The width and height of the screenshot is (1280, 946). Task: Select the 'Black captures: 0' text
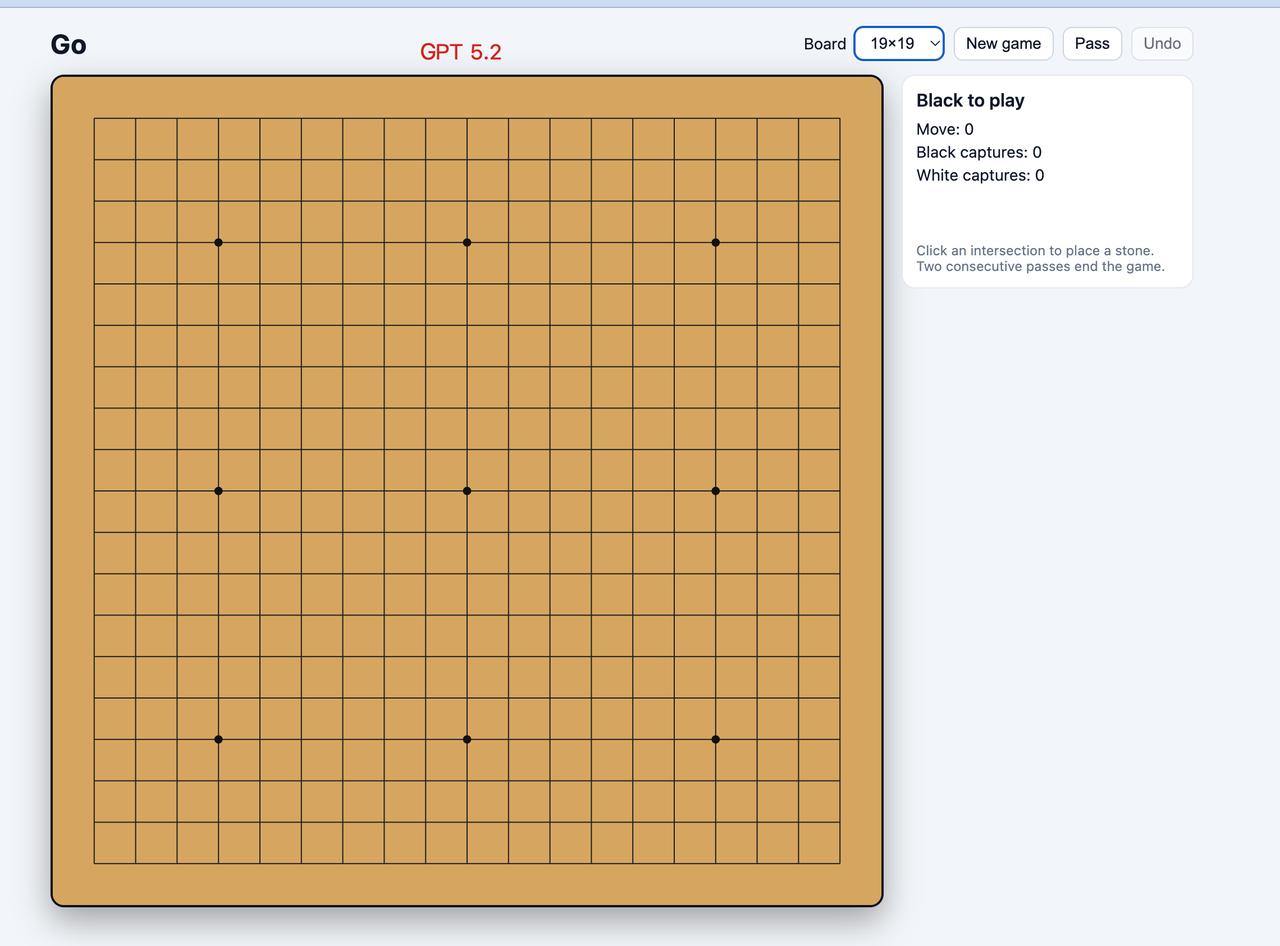(979, 152)
